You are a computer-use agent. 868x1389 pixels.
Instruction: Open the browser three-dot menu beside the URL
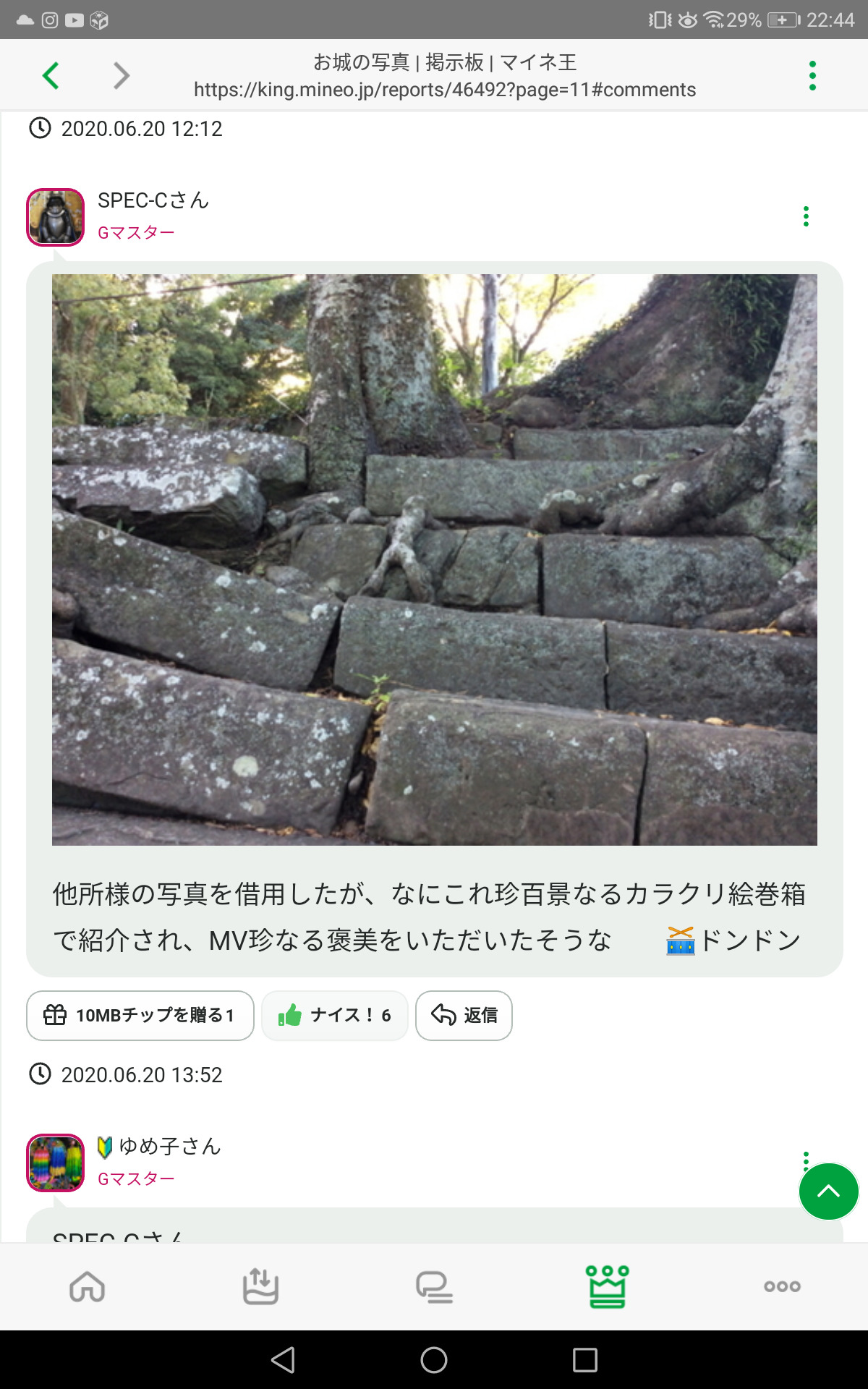coord(812,75)
